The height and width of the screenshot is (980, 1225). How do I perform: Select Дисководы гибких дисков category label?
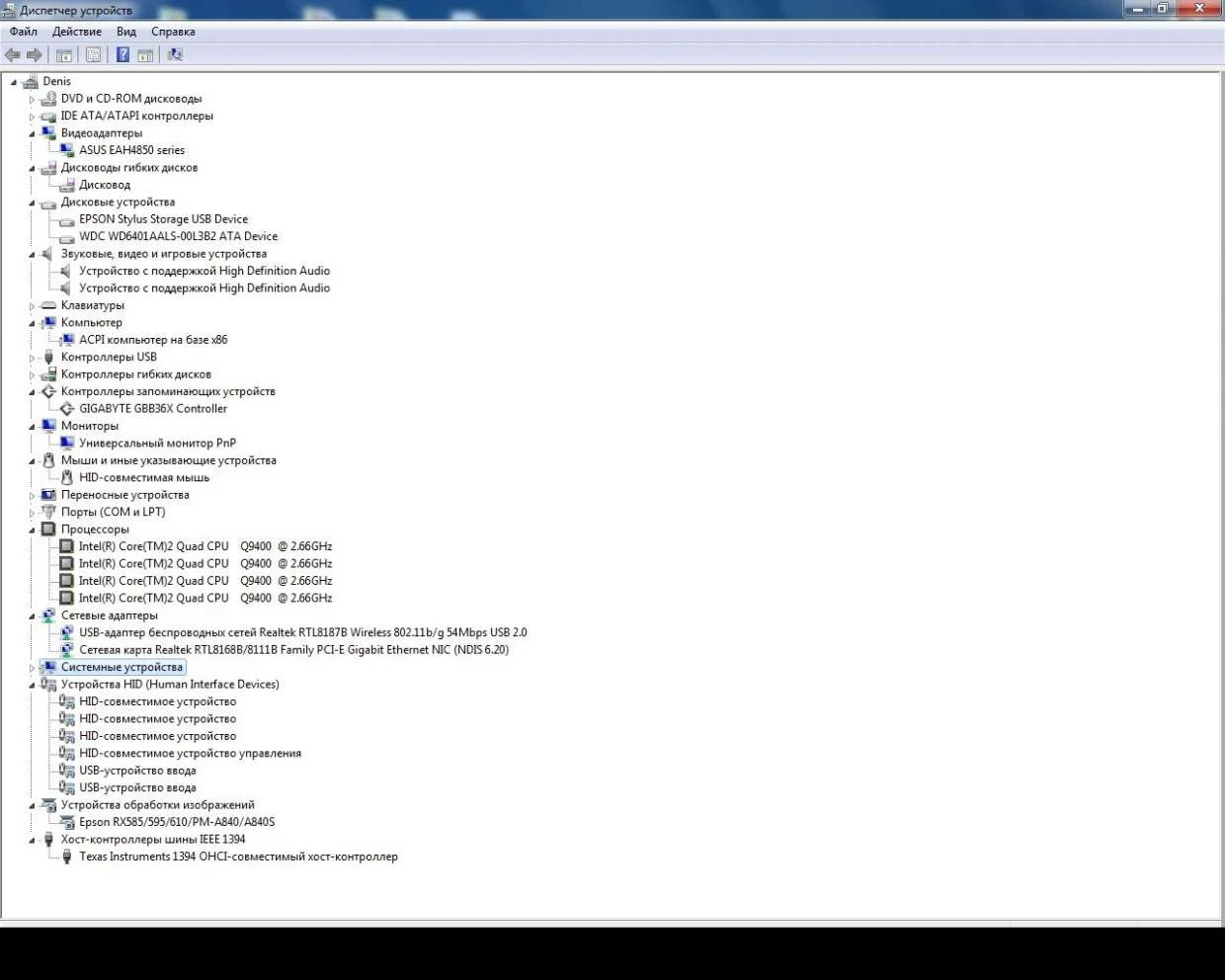click(x=129, y=168)
